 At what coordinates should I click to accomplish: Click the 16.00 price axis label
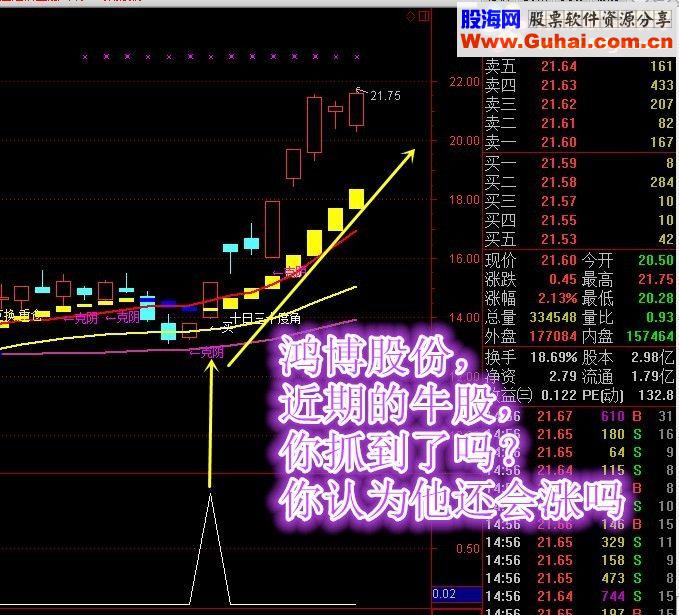click(464, 259)
